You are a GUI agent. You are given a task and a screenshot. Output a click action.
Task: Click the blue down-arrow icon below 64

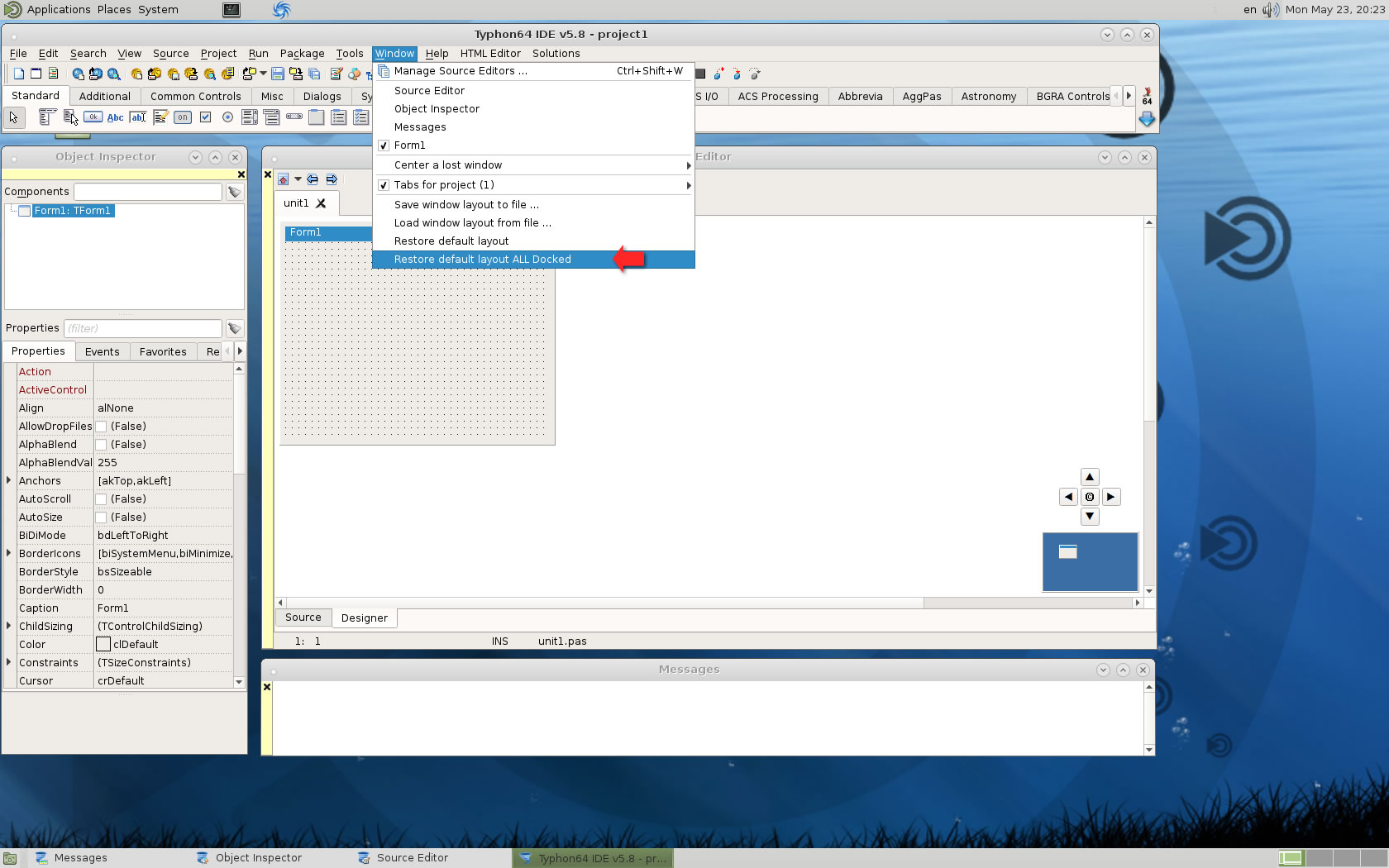click(x=1147, y=120)
